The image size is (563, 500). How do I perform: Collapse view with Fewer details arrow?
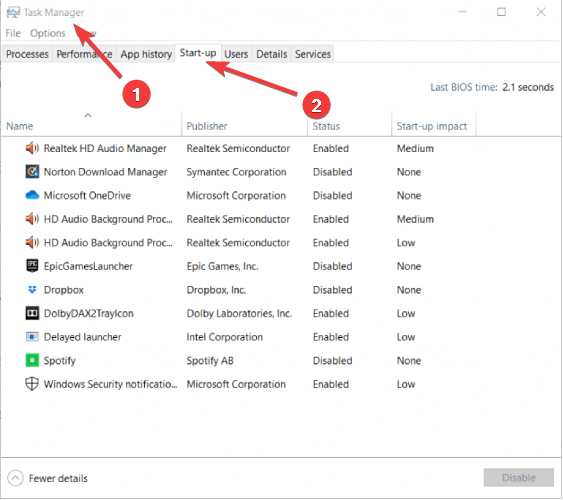[x=15, y=478]
